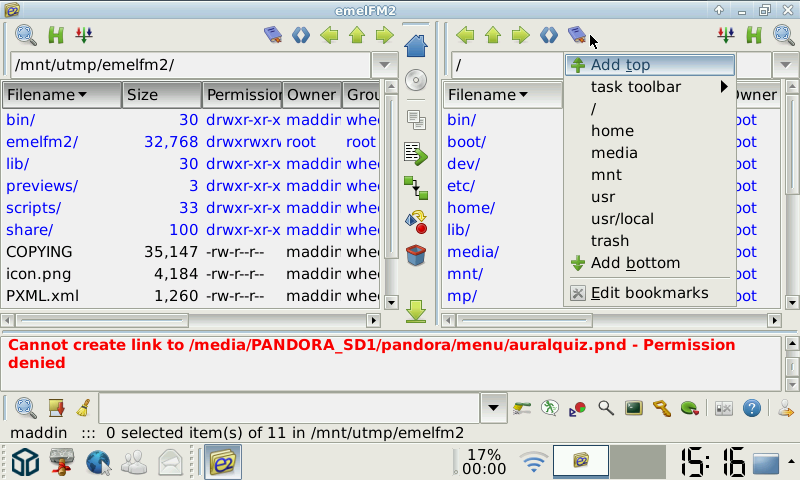Click the move document arrow icon

coord(416,154)
